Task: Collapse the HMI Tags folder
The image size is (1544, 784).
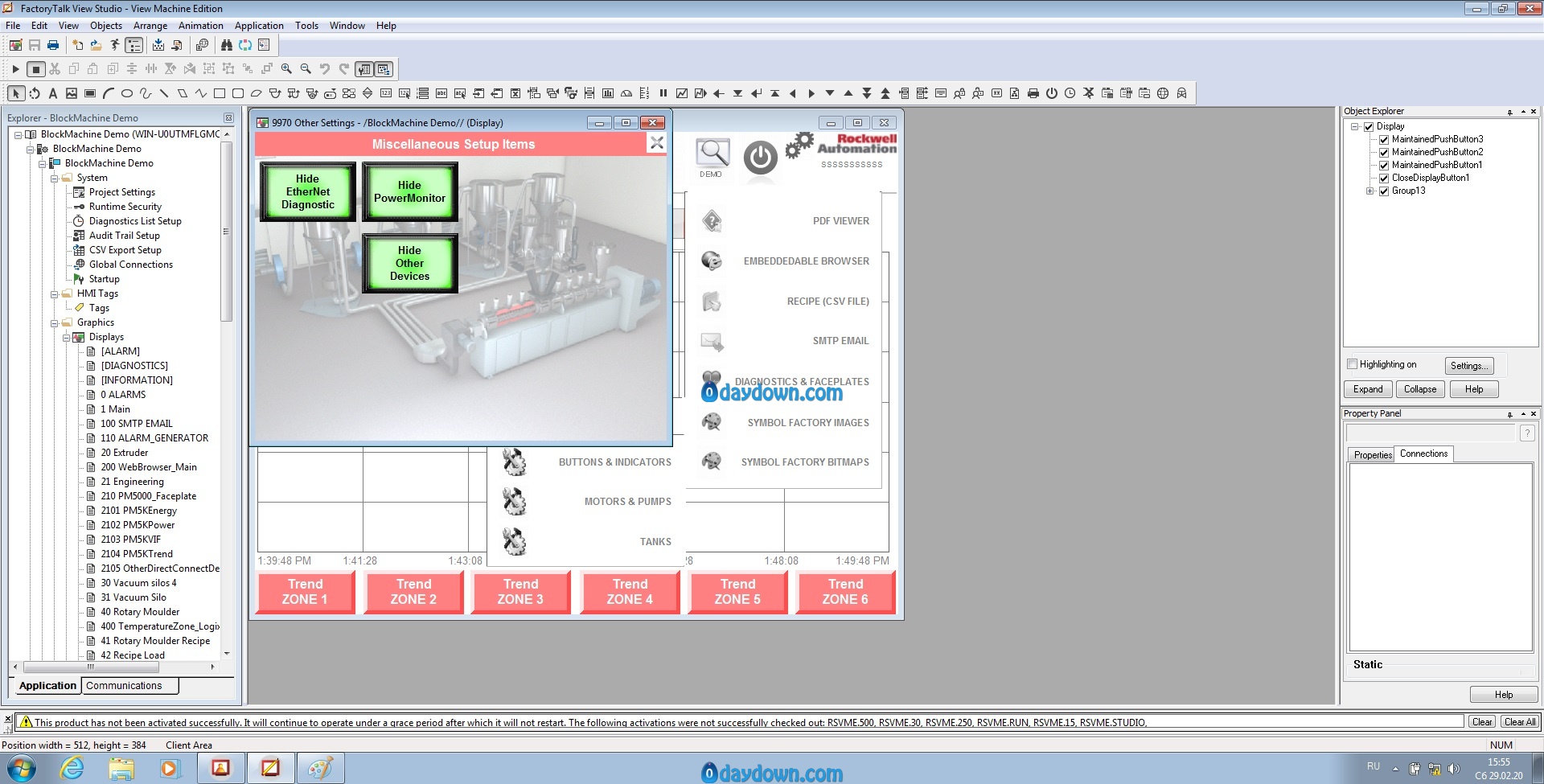Action: coord(55,294)
